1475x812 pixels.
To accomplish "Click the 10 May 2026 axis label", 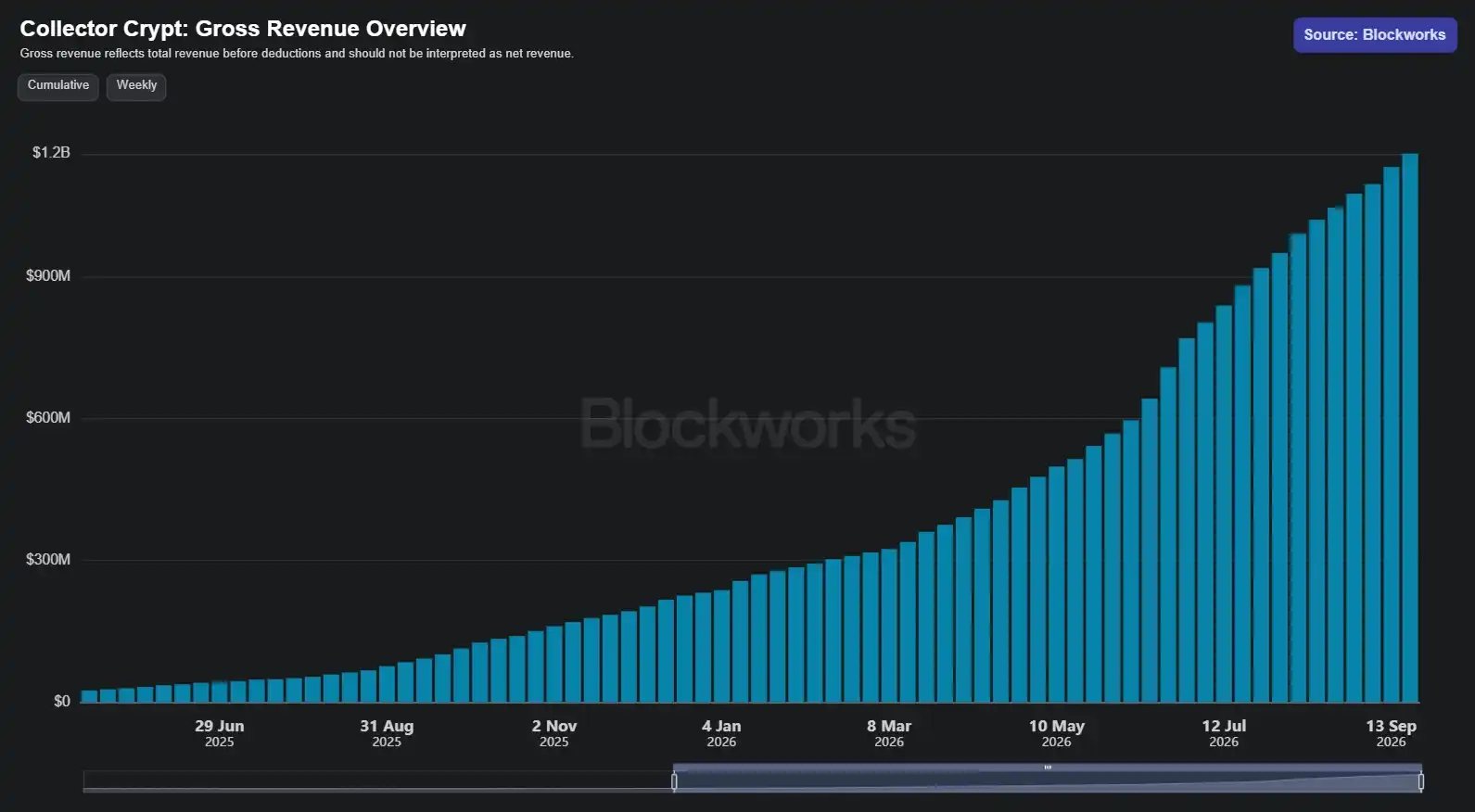I will click(x=1057, y=732).
